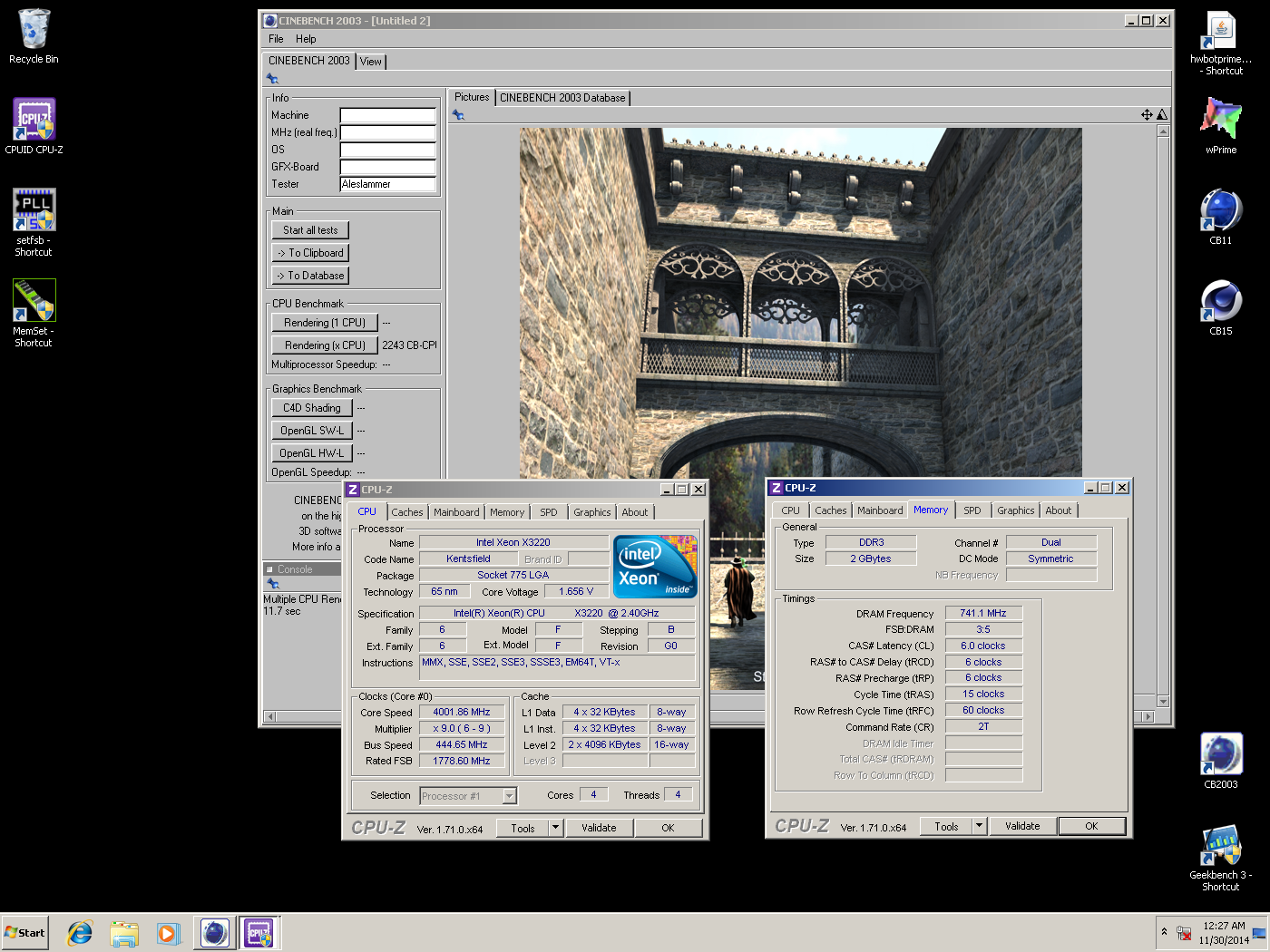Open hwbotprime shortcut on desktop

click(x=1221, y=43)
